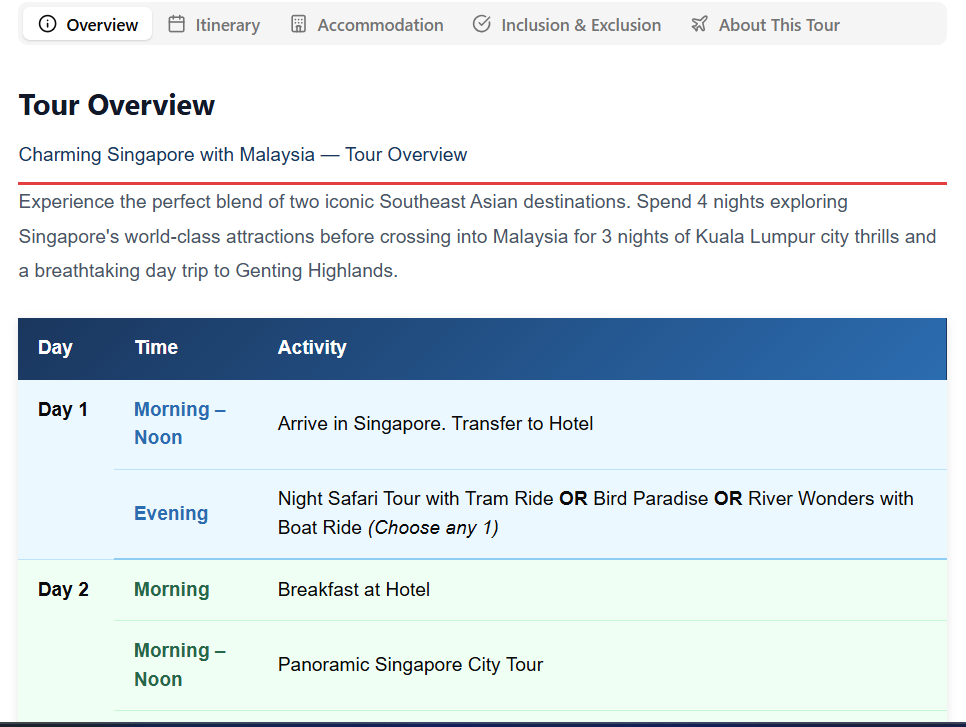The height and width of the screenshot is (727, 966).
Task: Click 'Breakfast at Hotel' activity
Action: (354, 590)
